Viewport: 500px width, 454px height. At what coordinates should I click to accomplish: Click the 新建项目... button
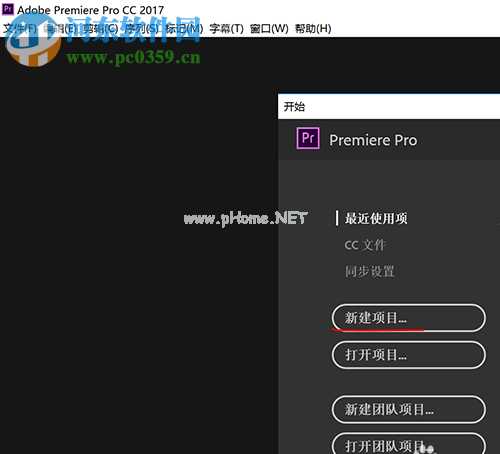click(409, 318)
